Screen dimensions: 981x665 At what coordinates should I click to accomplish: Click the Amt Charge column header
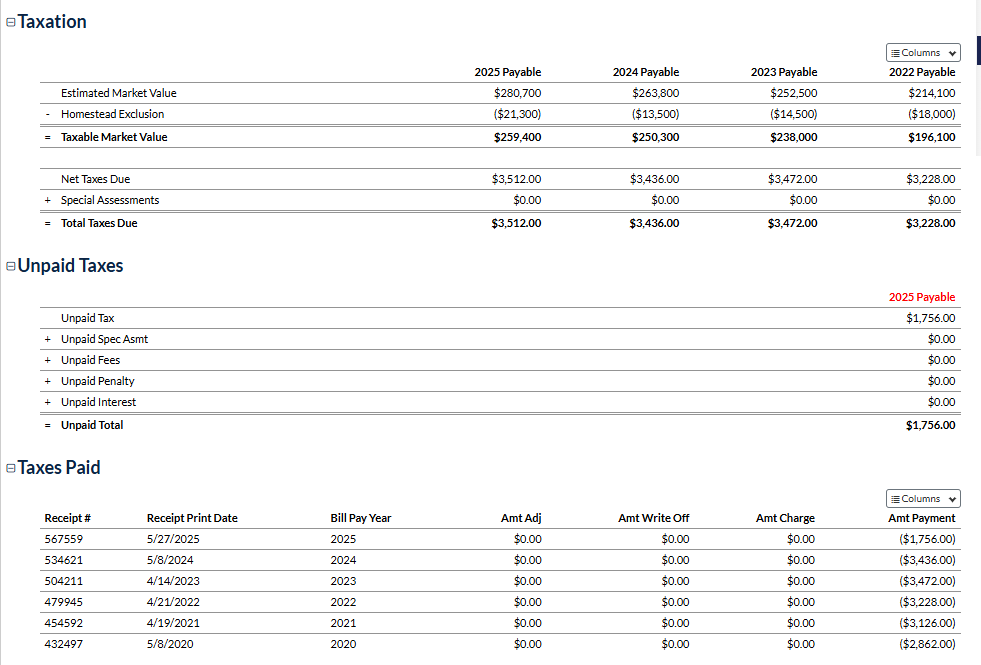tap(785, 518)
